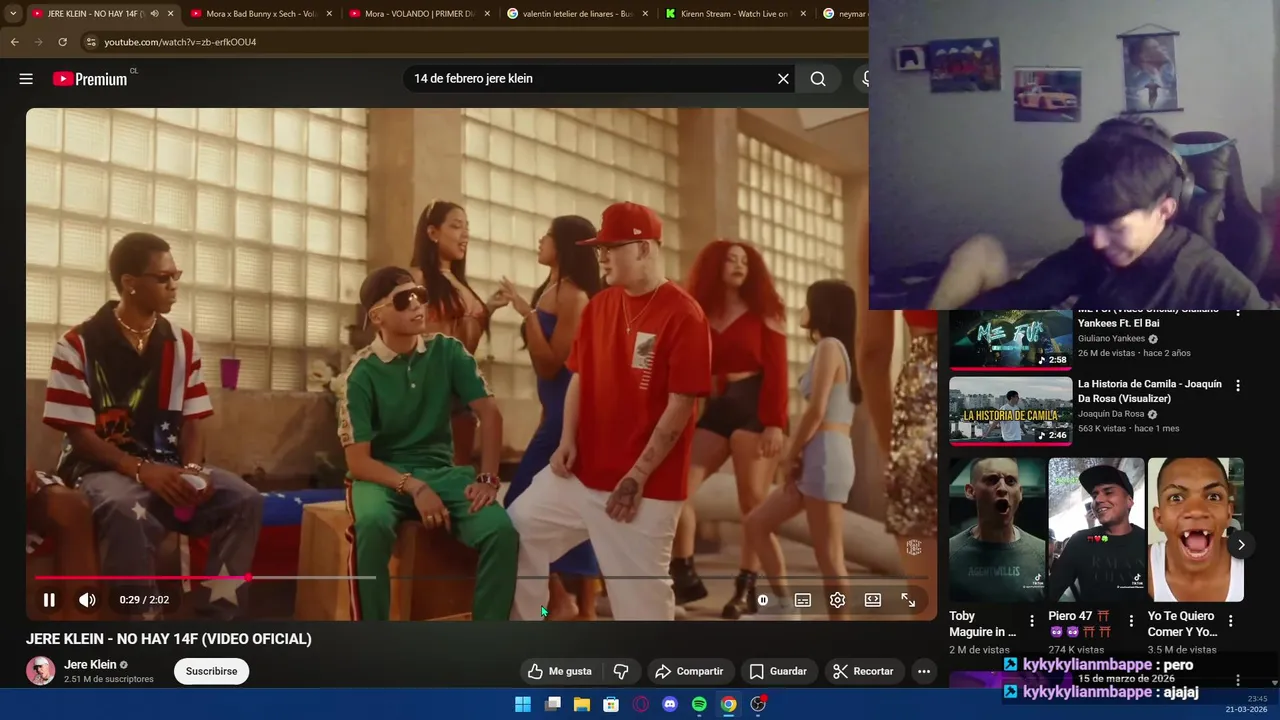Viewport: 1280px width, 720px height.
Task: Save video with Guardar button
Action: coord(778,671)
